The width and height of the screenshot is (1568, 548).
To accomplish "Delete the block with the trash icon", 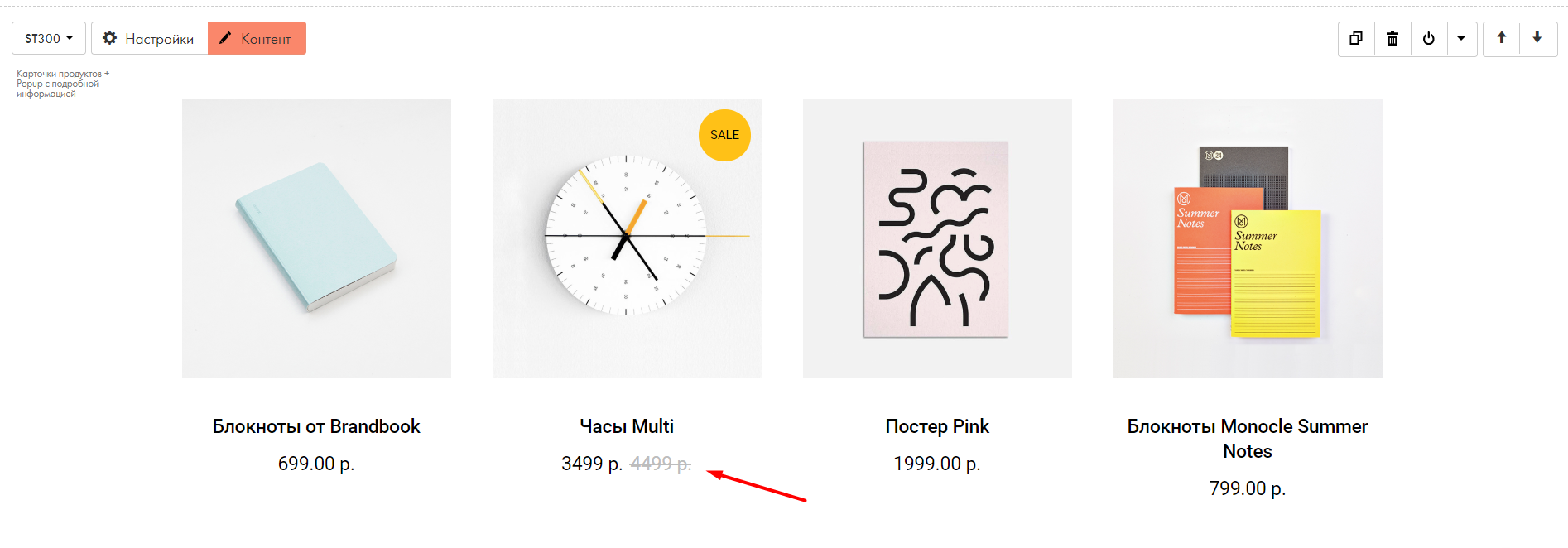I will click(1392, 39).
